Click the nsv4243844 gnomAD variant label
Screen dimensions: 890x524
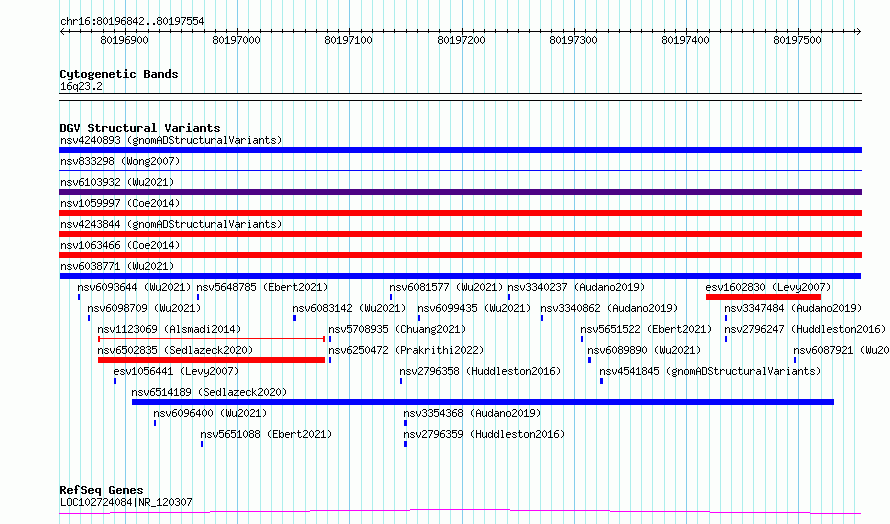[171, 224]
